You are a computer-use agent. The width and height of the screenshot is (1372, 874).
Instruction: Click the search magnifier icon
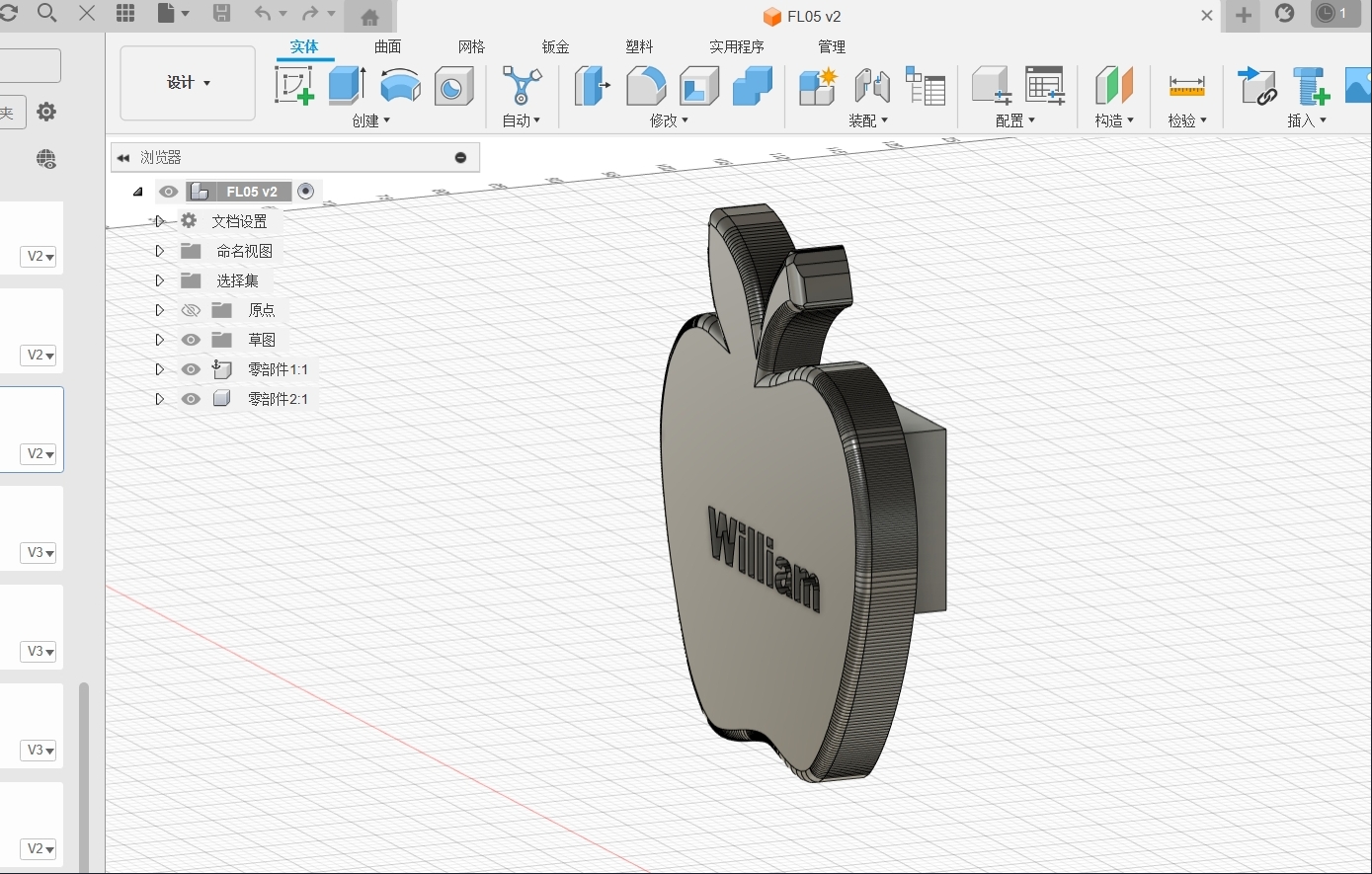click(46, 13)
